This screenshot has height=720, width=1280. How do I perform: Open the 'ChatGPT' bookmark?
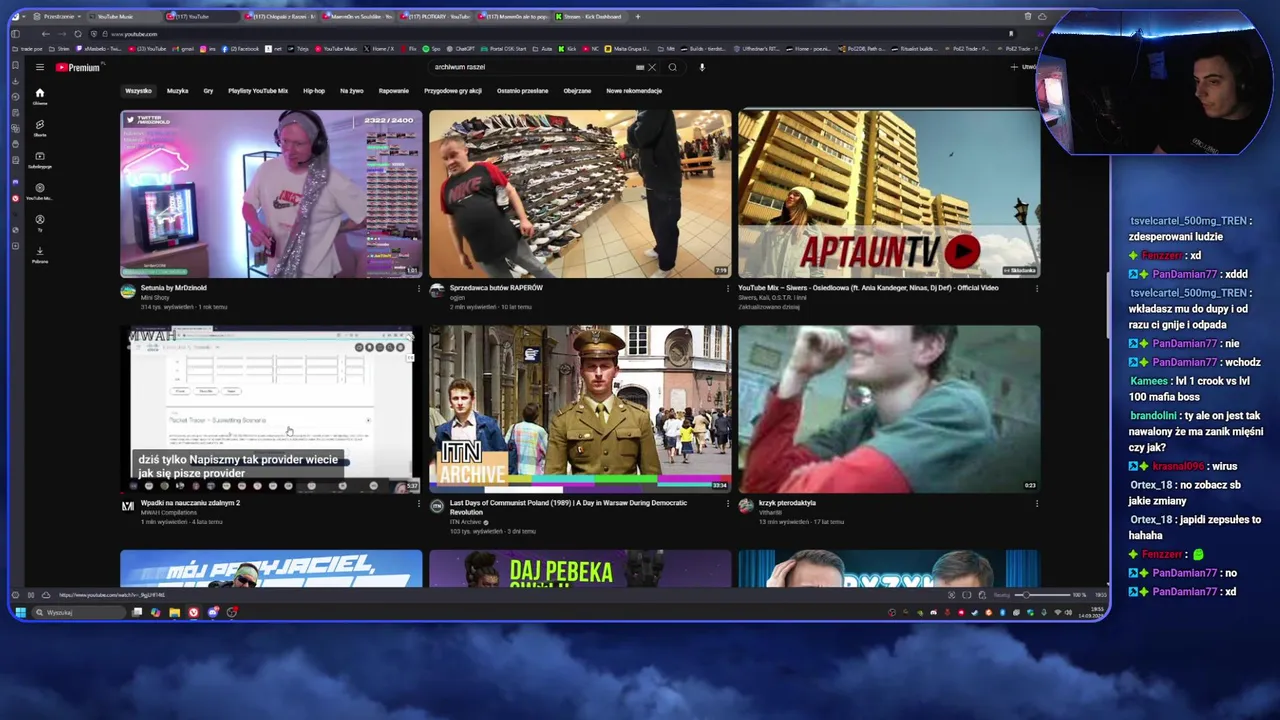461,48
